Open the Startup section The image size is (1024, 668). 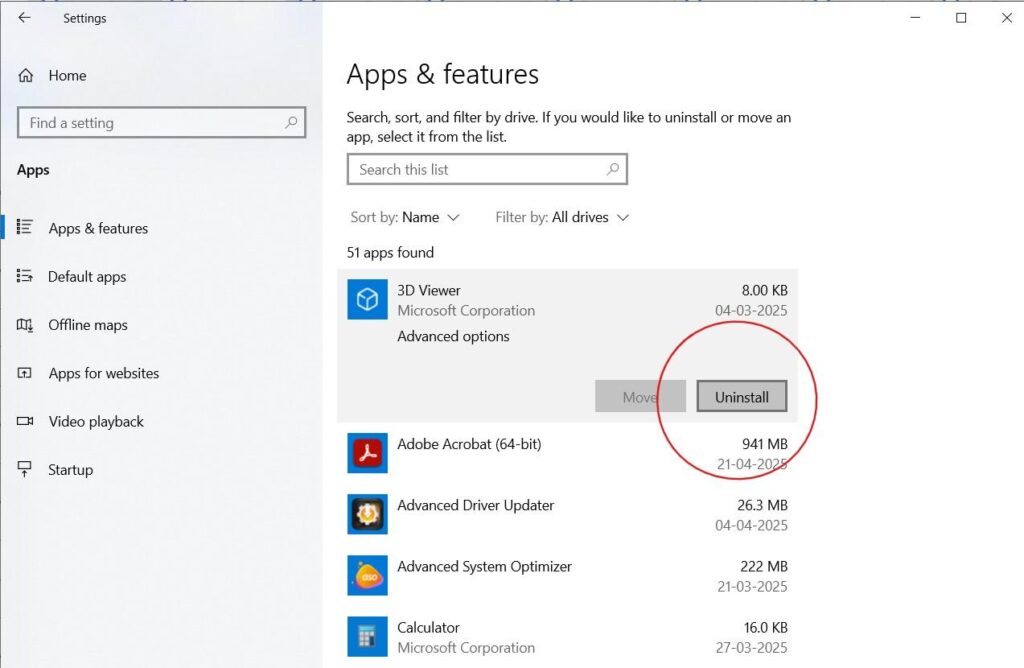[70, 469]
